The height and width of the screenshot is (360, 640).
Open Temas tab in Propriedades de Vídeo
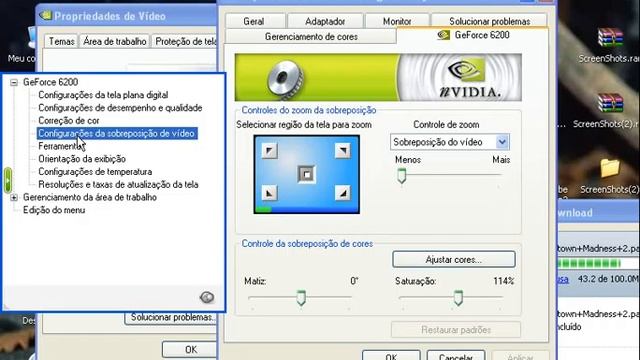point(62,41)
